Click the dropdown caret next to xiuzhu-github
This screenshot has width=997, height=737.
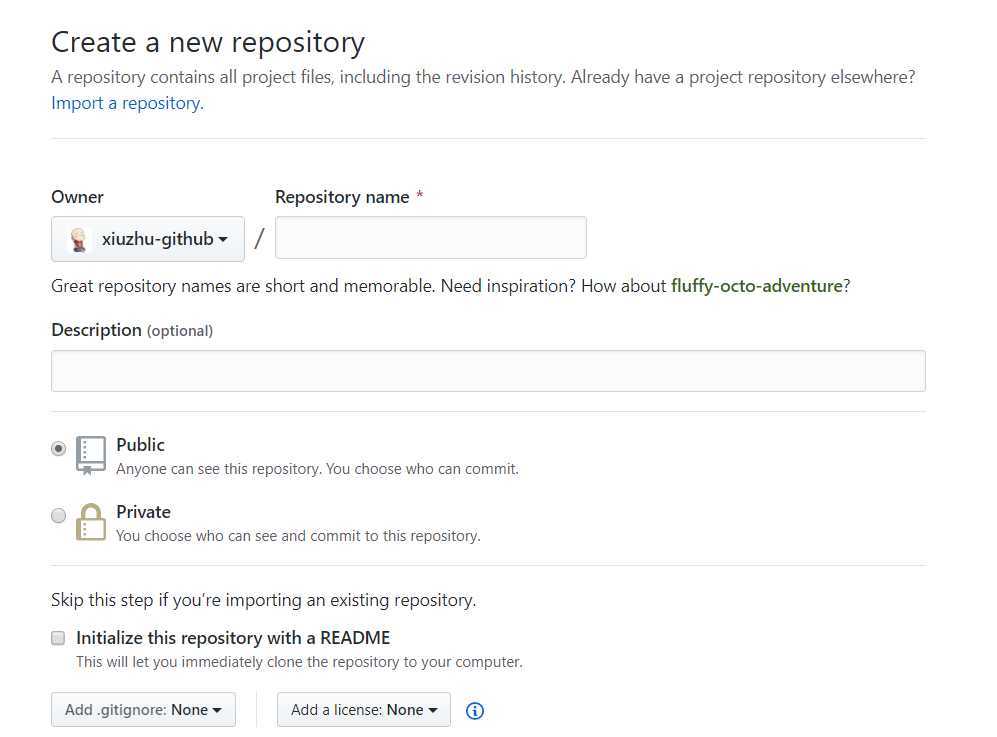pyautogui.click(x=223, y=240)
